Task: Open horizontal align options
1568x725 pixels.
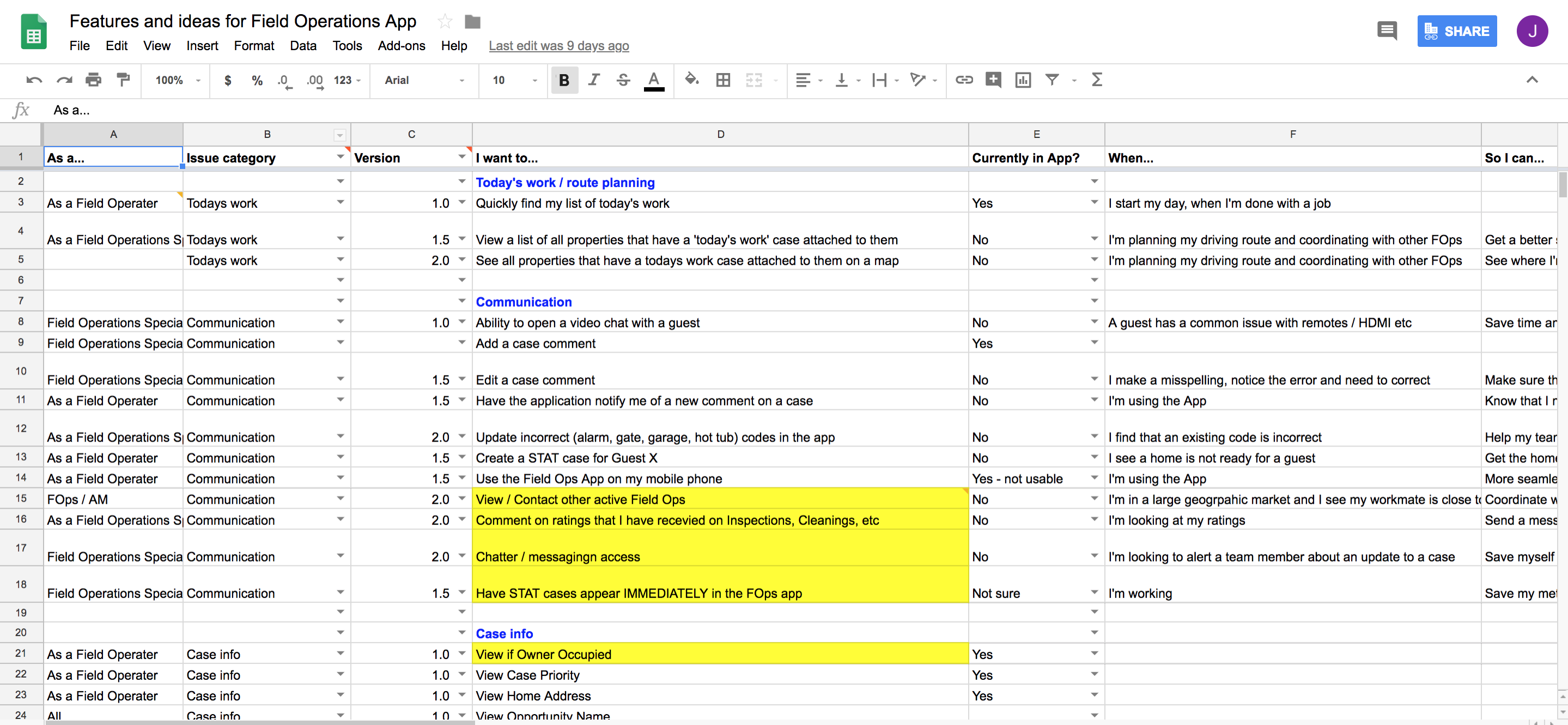Action: tap(809, 80)
